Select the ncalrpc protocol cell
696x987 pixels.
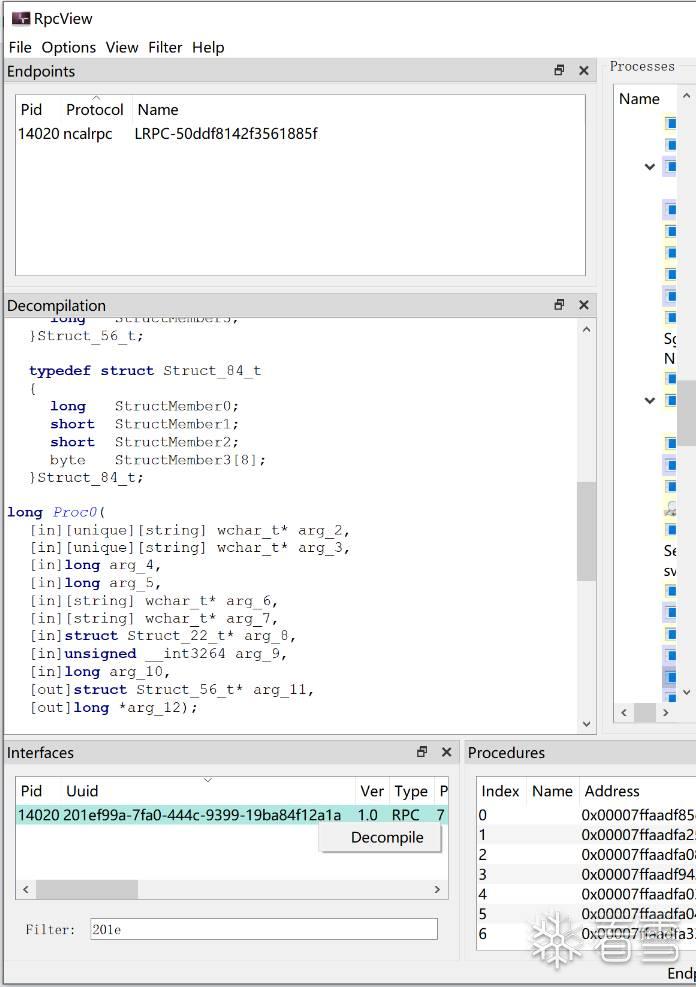(x=87, y=133)
